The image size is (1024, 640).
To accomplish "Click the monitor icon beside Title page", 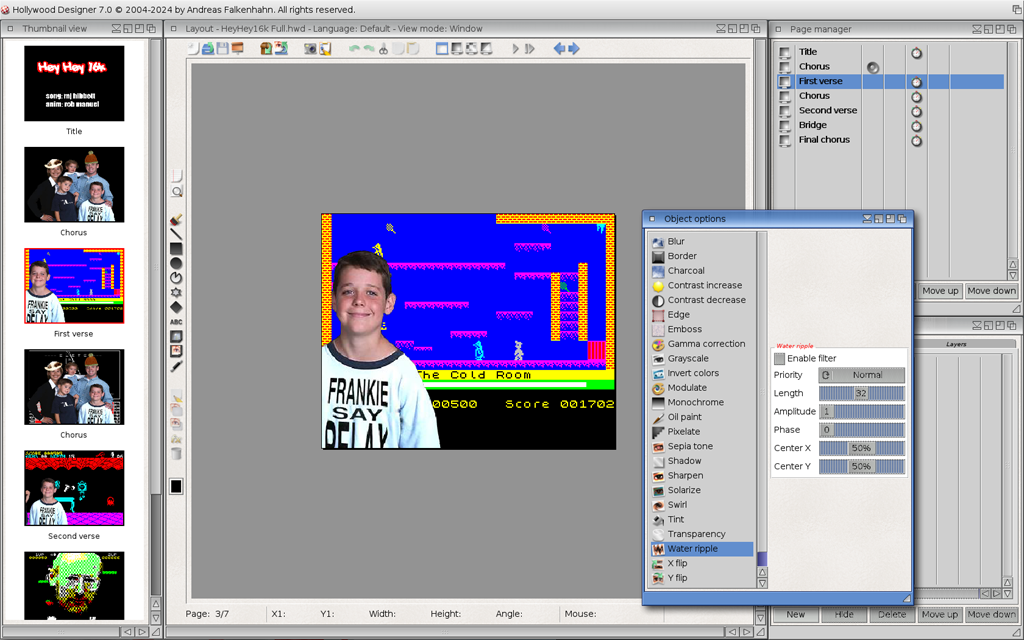I will (784, 52).
